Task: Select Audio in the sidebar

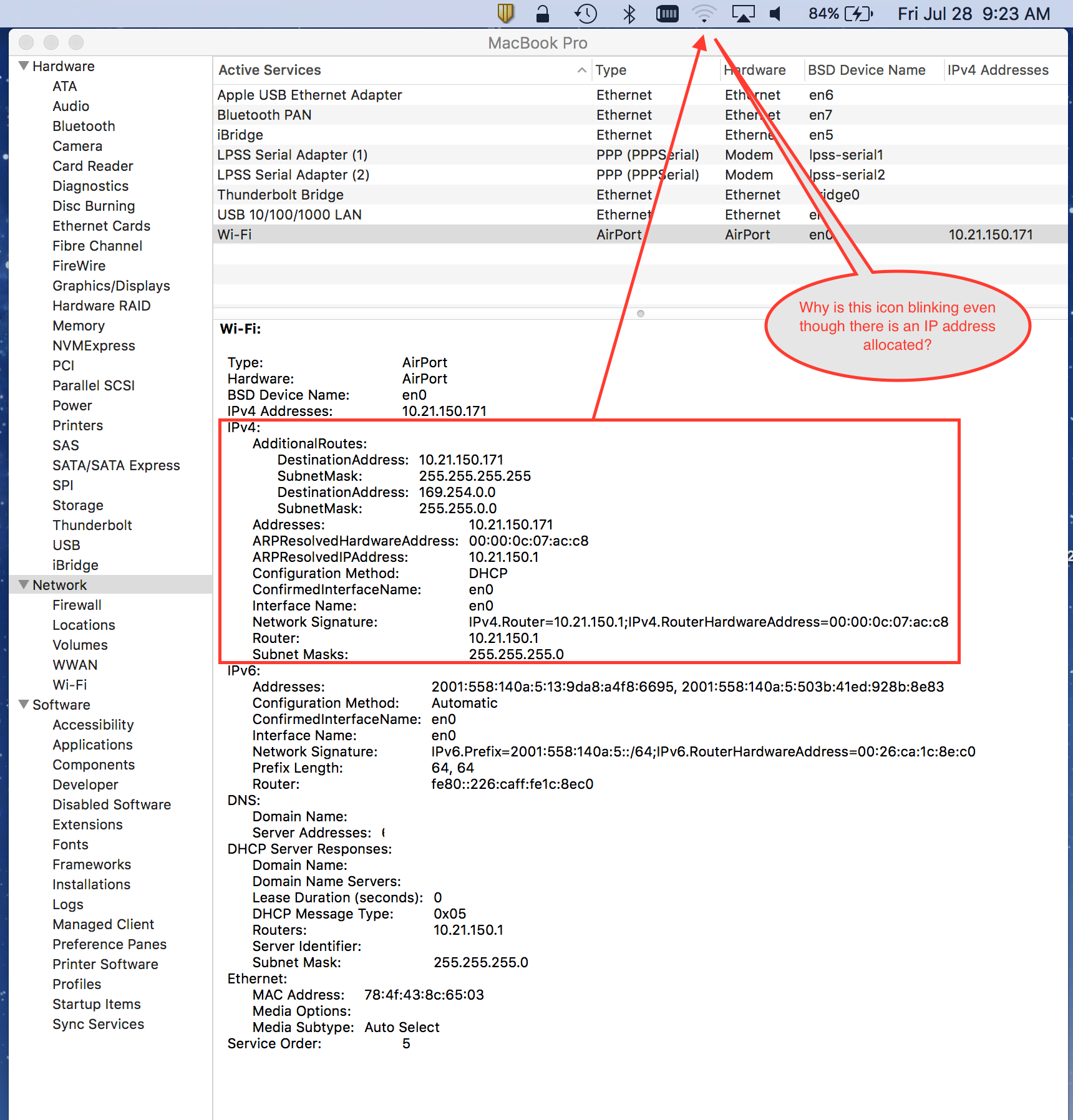Action: [x=71, y=106]
